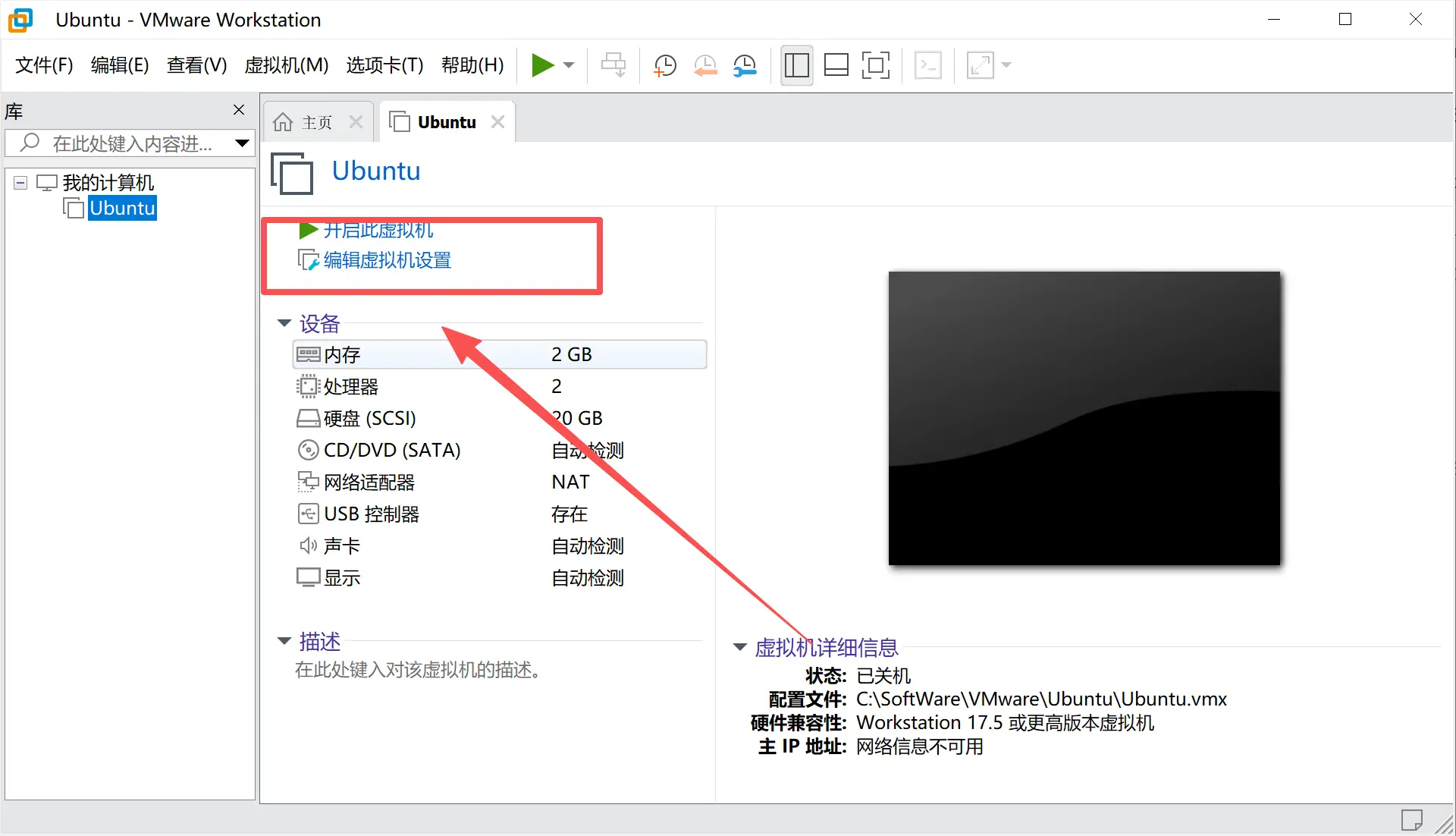Open the 查看(V) menu
The image size is (1456, 836).
point(197,65)
